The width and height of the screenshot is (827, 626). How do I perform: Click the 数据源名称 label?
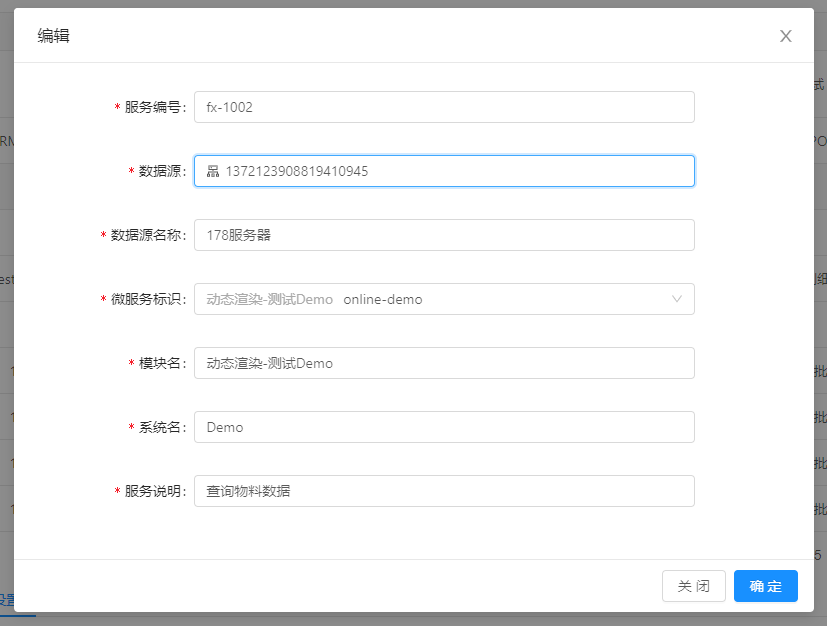[x=146, y=235]
